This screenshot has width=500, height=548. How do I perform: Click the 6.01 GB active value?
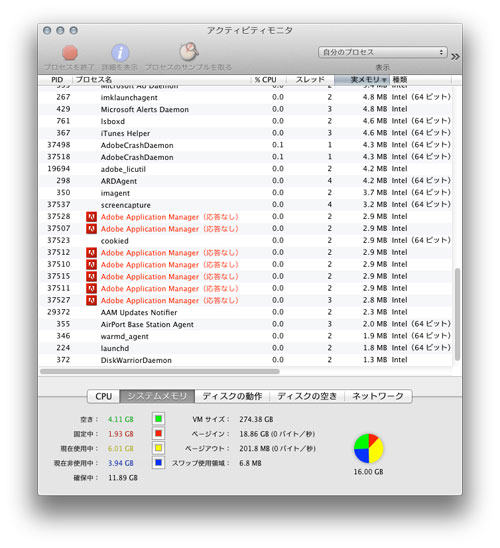point(121,448)
